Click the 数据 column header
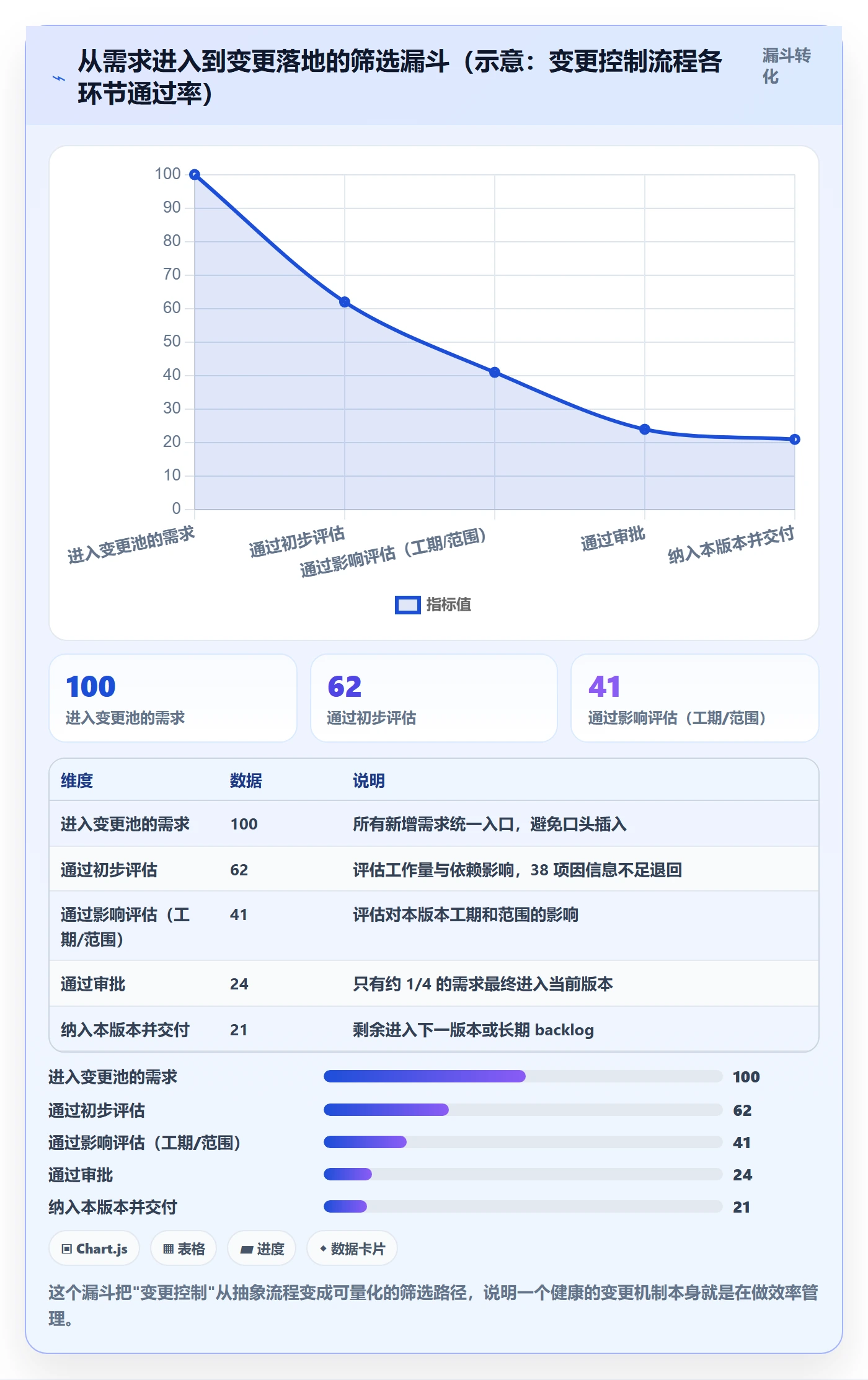Screen dimensions: 868x1380 (246, 781)
